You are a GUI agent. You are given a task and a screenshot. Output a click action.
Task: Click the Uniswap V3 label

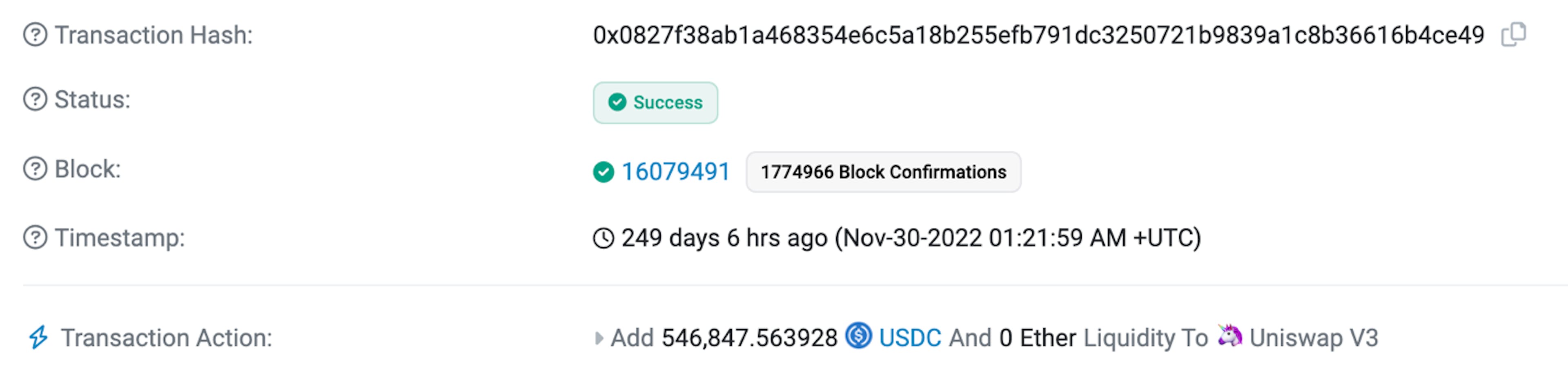click(x=1314, y=337)
